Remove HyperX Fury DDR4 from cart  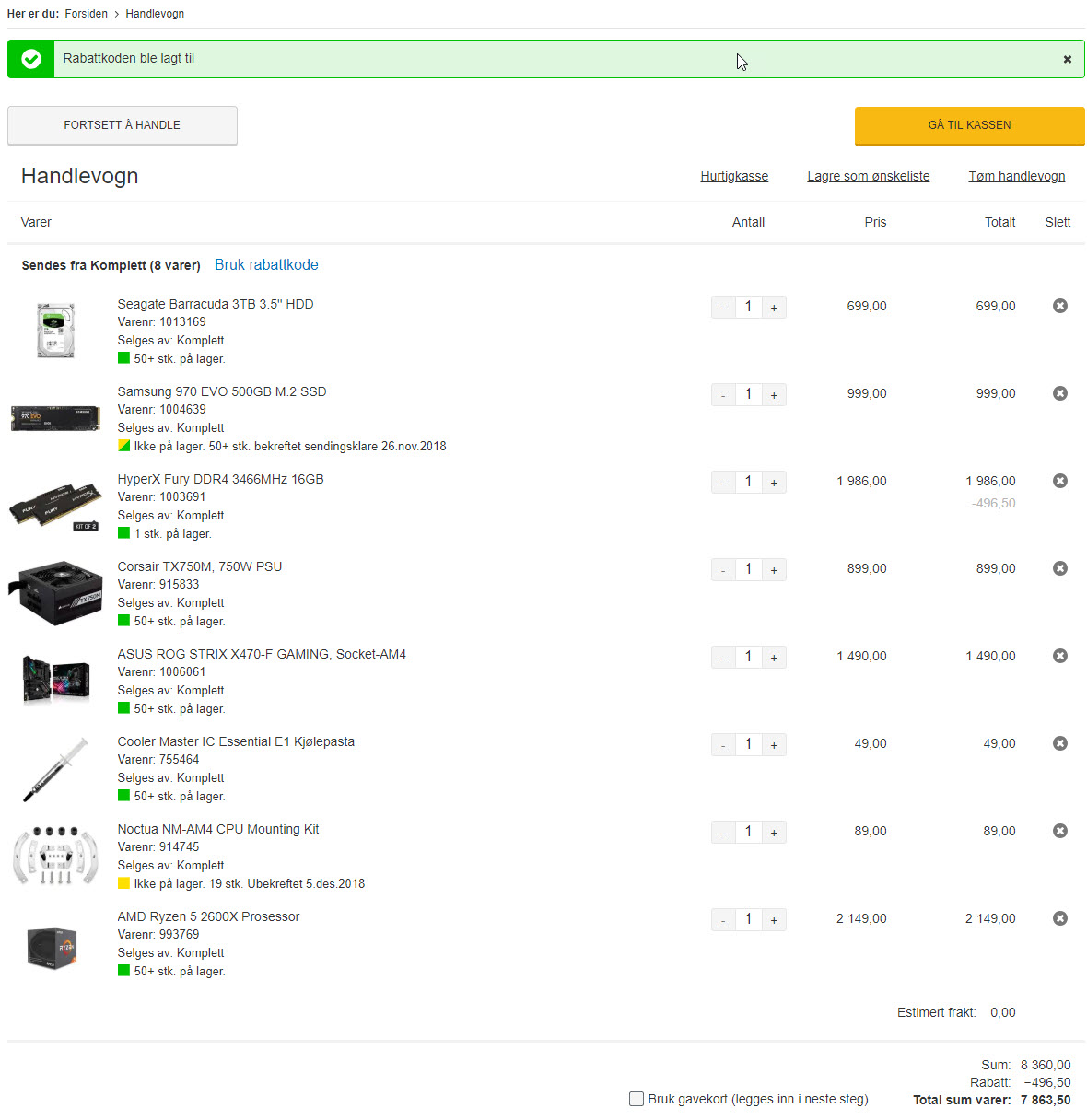tap(1060, 481)
